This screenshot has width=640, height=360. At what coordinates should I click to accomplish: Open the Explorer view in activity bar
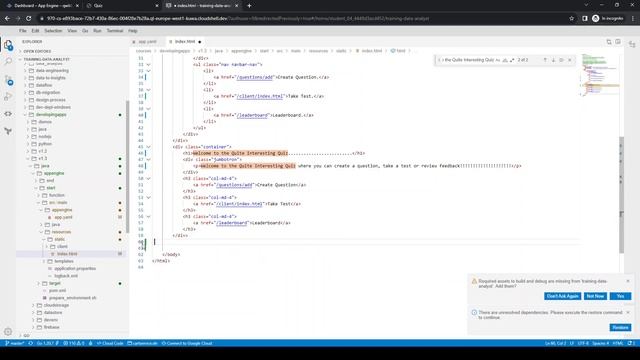[x=8, y=44]
